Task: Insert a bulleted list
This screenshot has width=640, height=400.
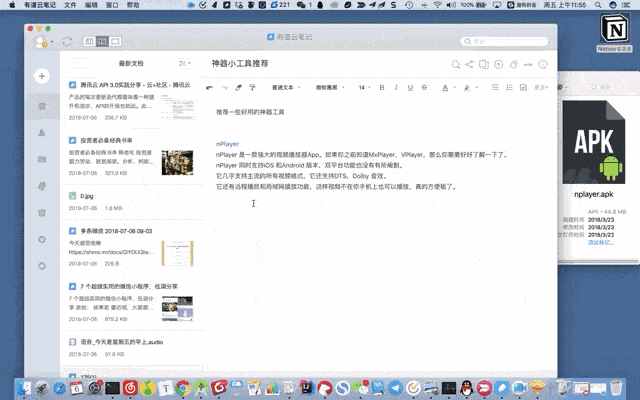Action: (x=509, y=87)
